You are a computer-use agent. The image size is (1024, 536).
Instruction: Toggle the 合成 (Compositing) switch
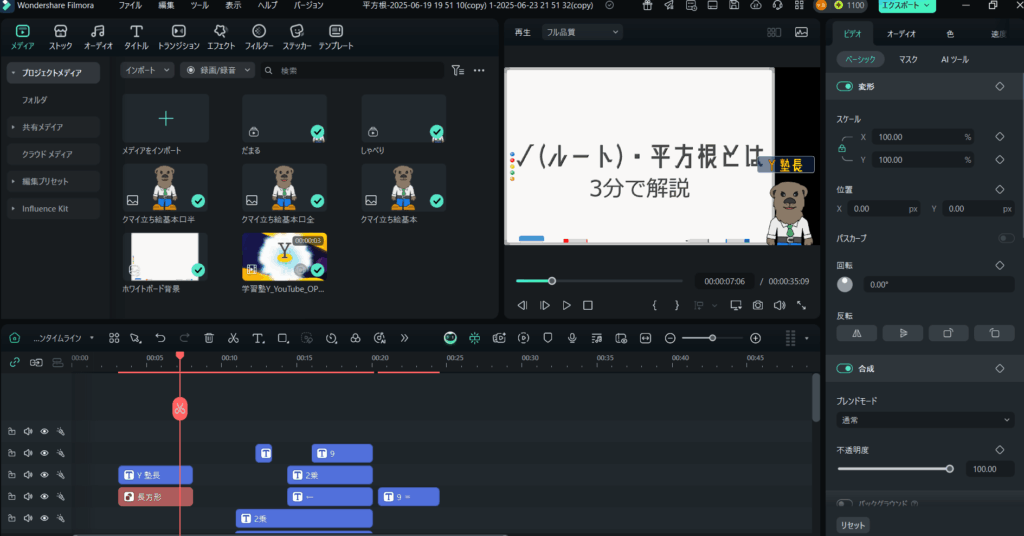(845, 369)
